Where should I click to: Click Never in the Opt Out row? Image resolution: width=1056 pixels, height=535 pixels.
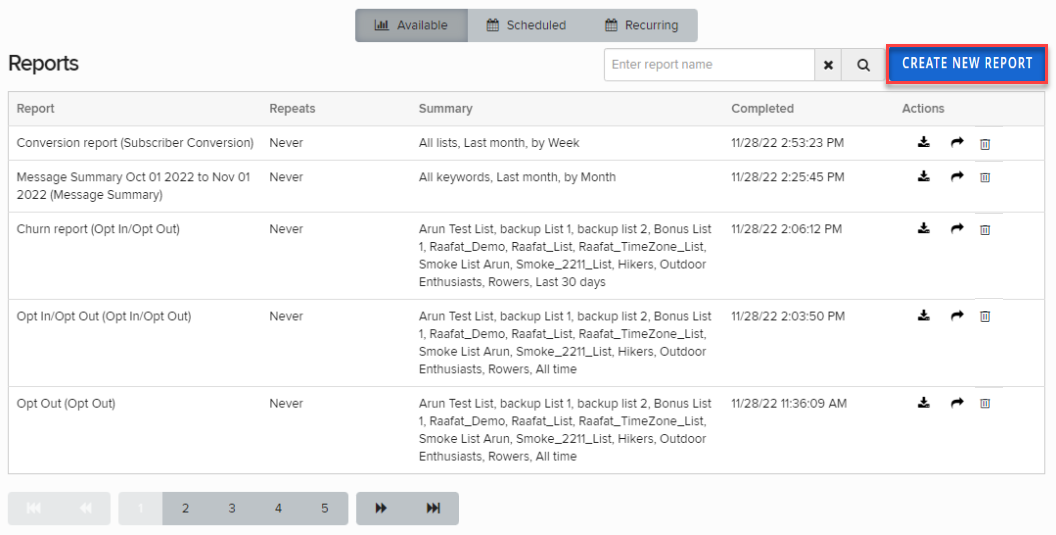tap(286, 404)
